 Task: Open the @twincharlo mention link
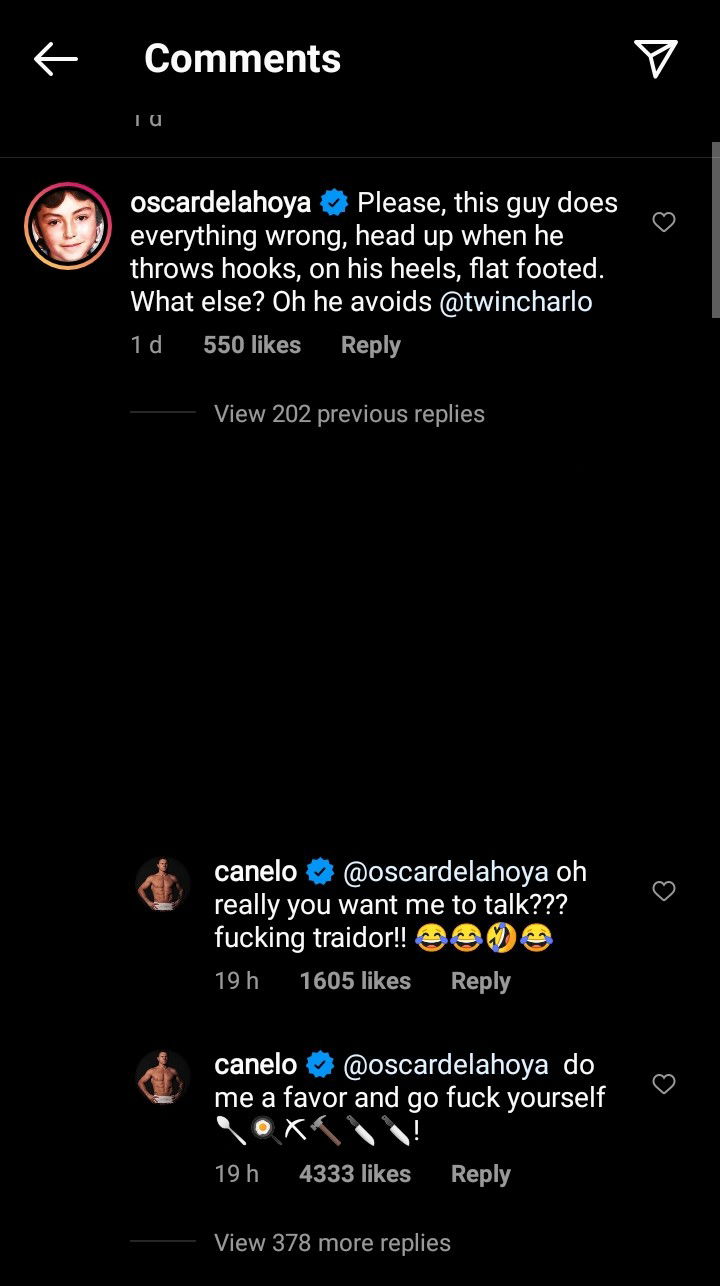point(515,303)
